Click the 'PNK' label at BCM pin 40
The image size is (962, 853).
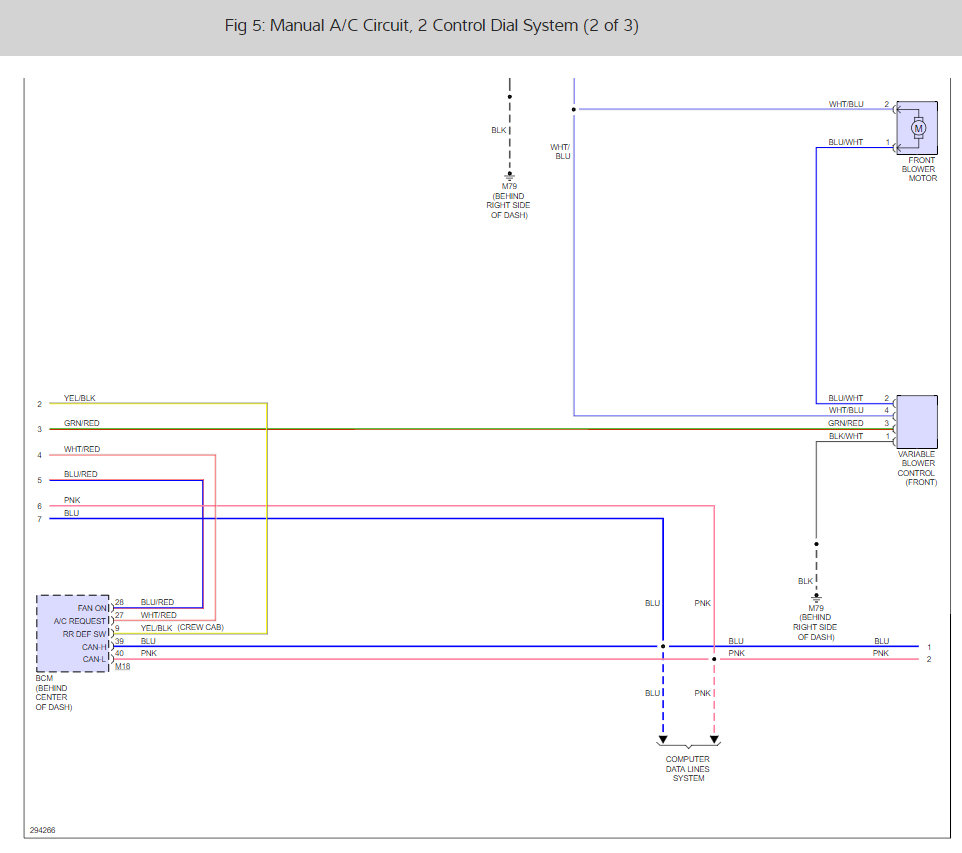(148, 653)
